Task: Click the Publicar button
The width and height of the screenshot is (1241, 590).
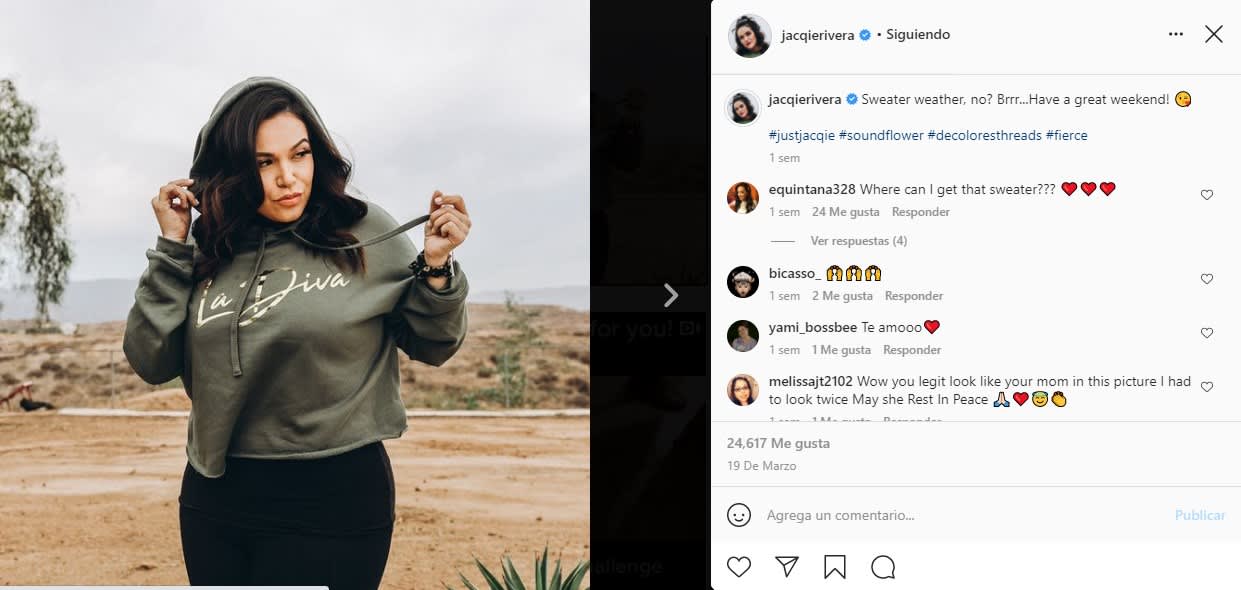Action: [x=1200, y=515]
